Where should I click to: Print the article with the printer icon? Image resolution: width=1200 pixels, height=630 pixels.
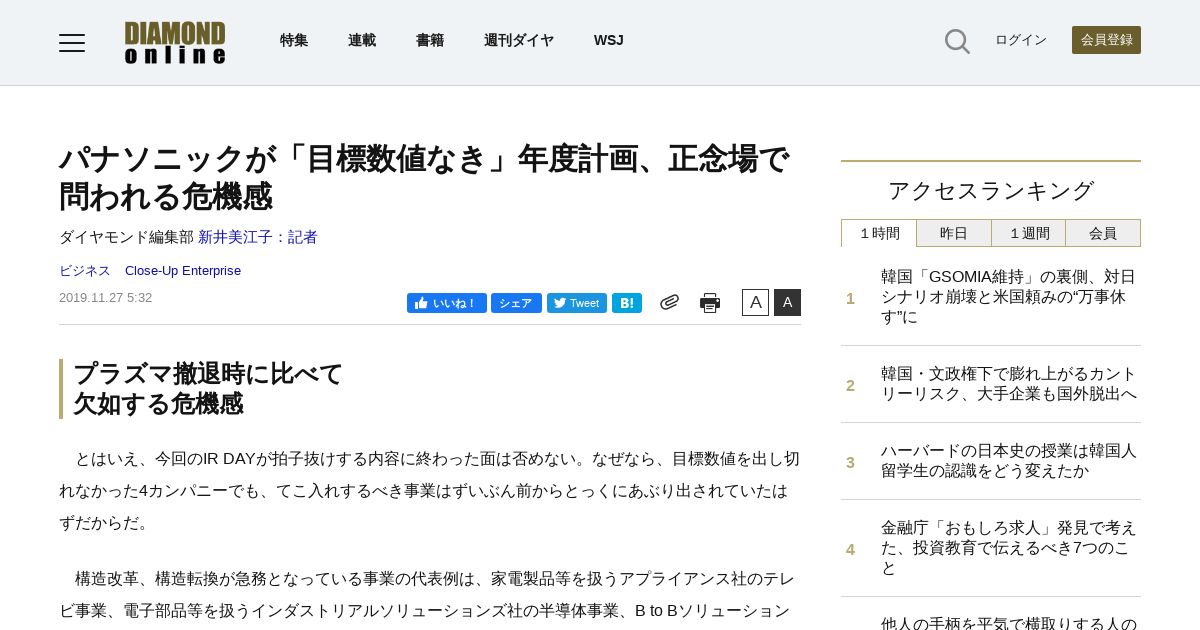tap(710, 303)
